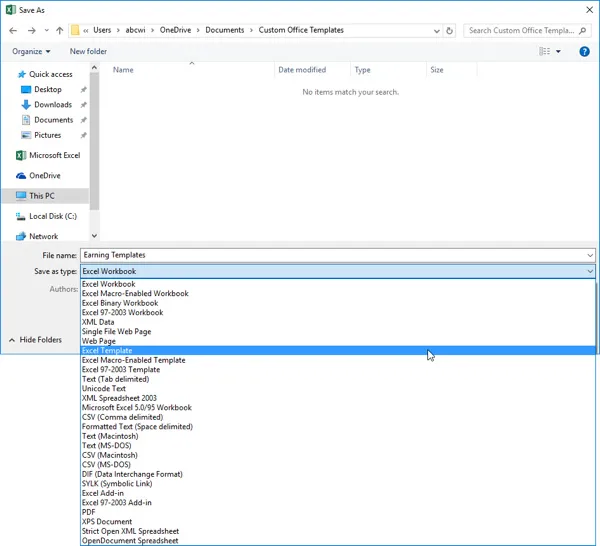Open the Help question mark icon
Screen dimensions: 600x546
click(584, 51)
